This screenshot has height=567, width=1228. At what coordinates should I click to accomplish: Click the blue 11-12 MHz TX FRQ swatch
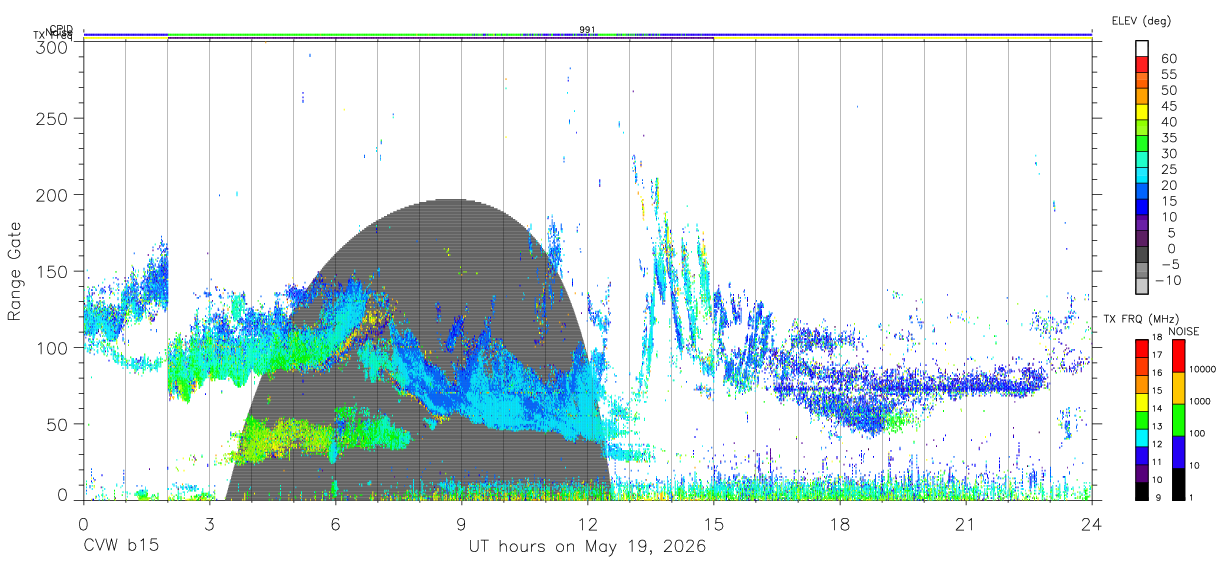(x=1141, y=454)
